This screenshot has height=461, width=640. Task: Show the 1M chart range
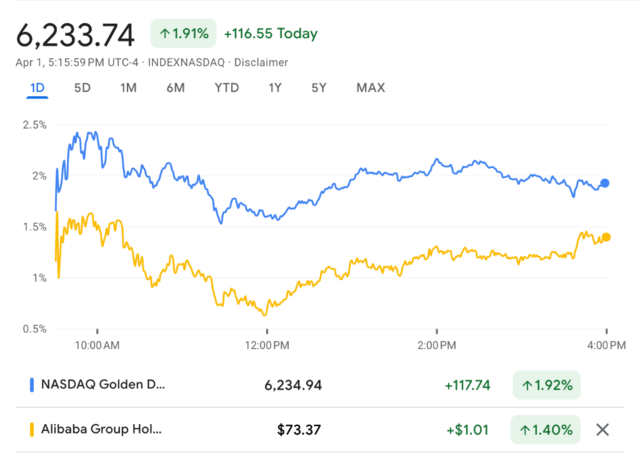[x=128, y=88]
